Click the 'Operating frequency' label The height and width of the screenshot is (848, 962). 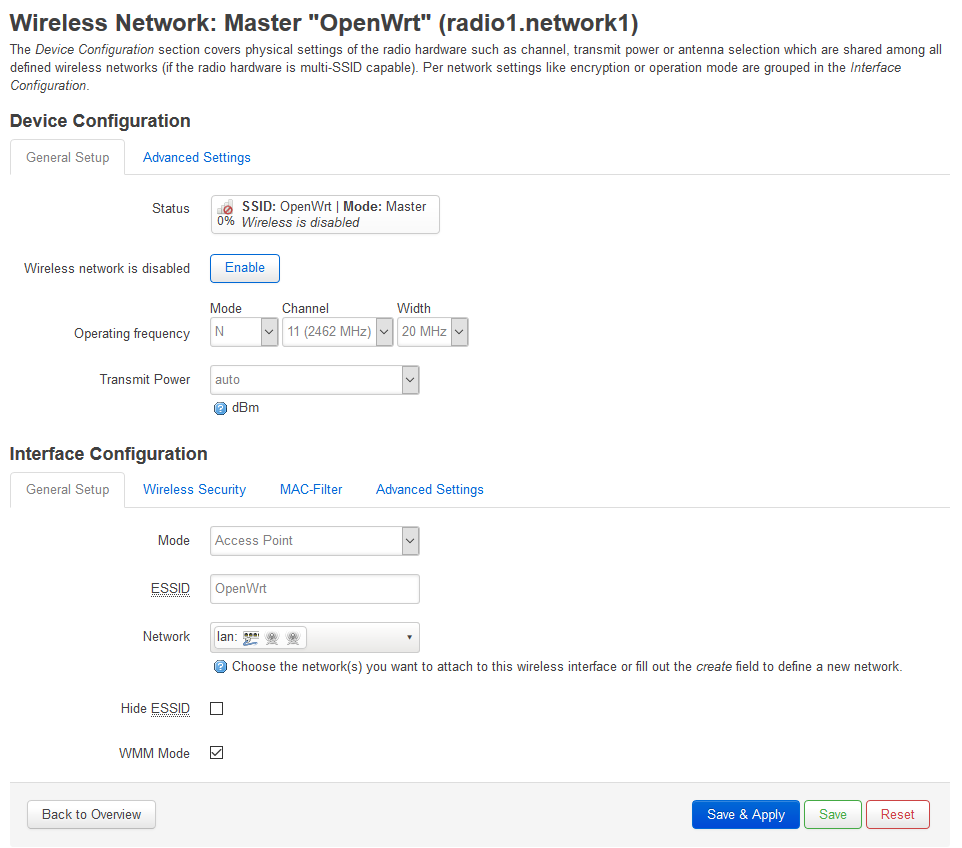click(132, 334)
